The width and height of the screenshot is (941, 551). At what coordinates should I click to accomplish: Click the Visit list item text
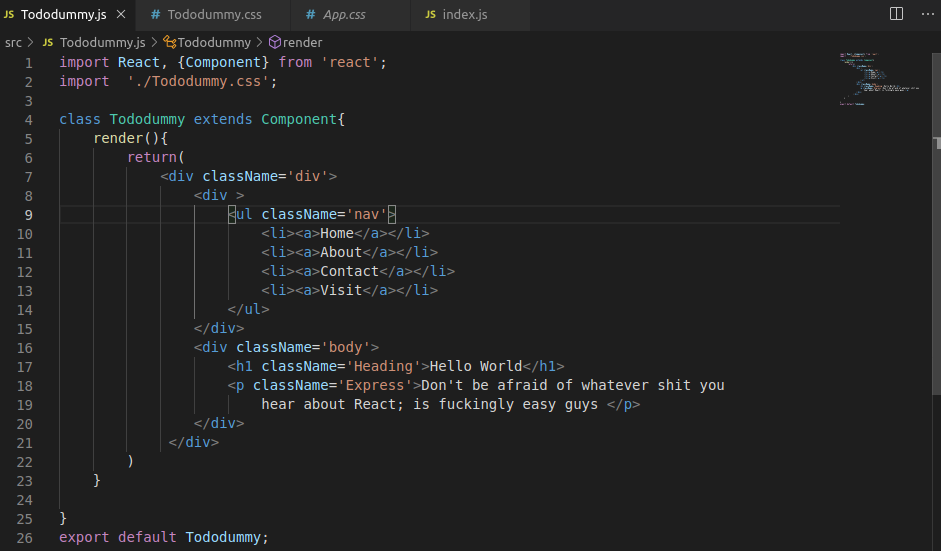pos(341,291)
